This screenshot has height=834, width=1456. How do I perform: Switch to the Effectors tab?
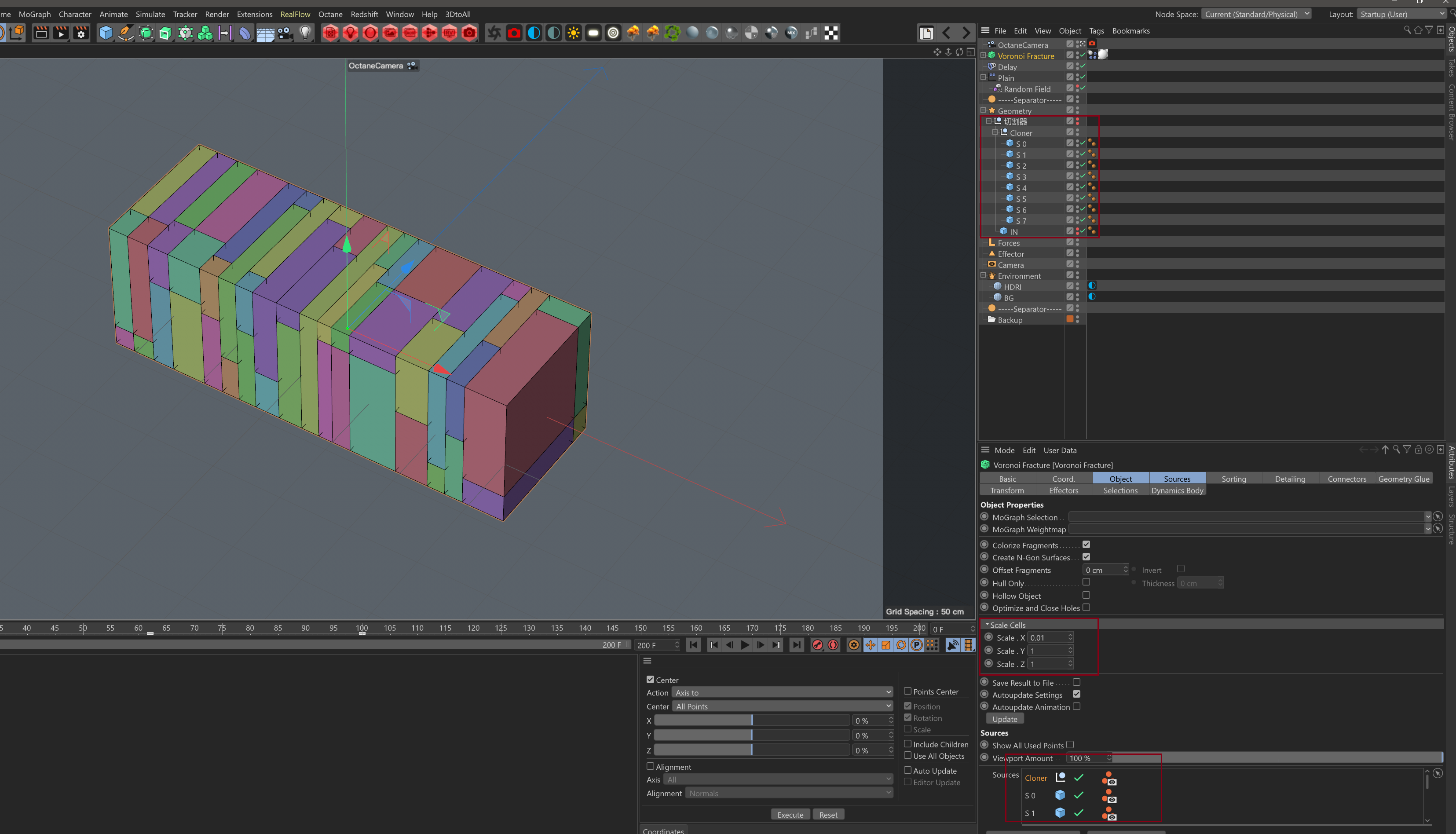pyautogui.click(x=1064, y=490)
